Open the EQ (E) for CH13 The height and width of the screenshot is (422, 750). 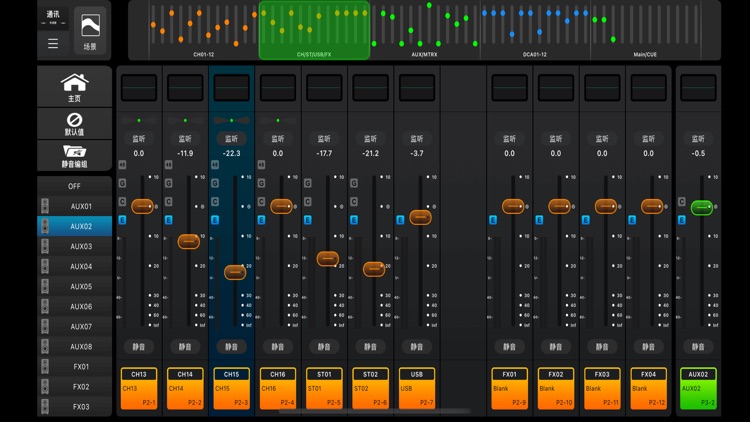click(x=122, y=220)
